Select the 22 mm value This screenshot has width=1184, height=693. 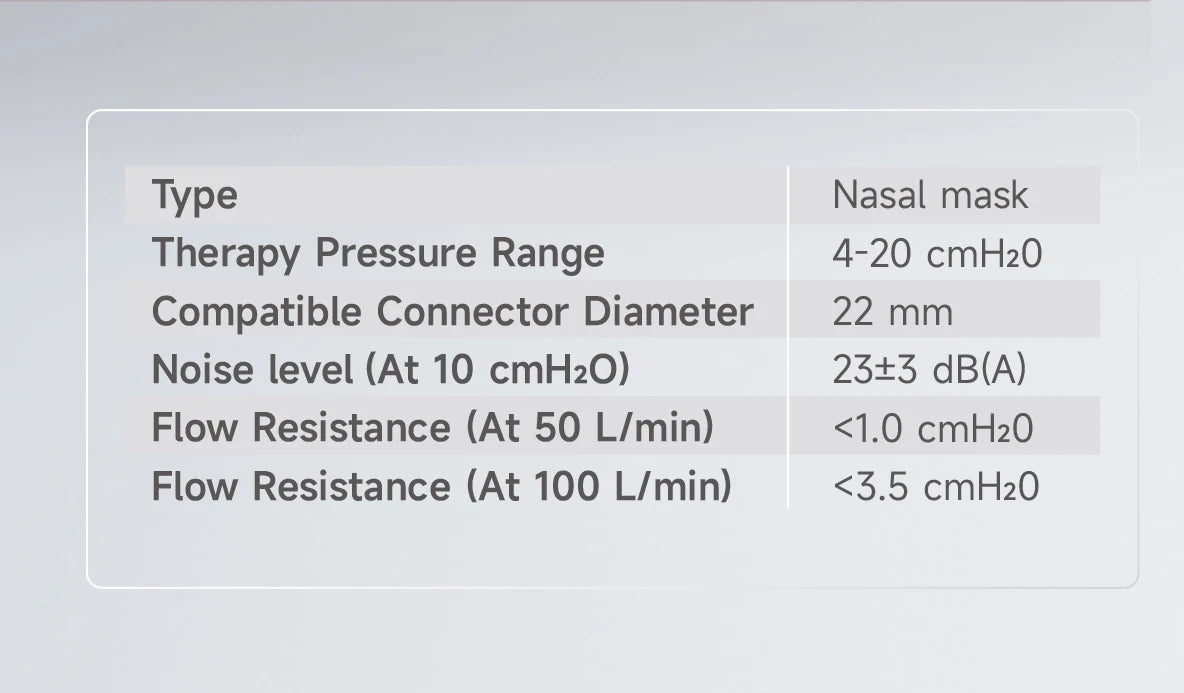893,312
